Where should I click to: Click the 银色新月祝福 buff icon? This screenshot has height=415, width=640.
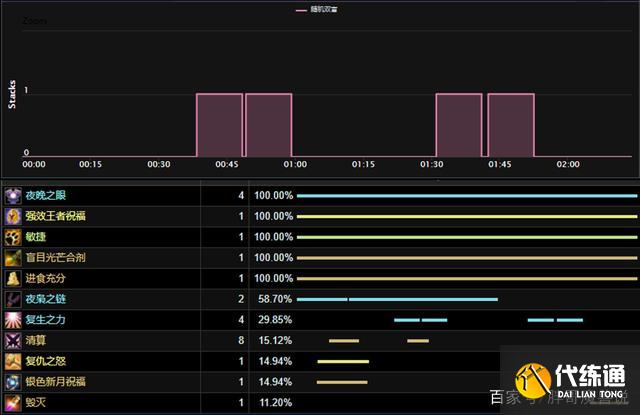point(13,382)
